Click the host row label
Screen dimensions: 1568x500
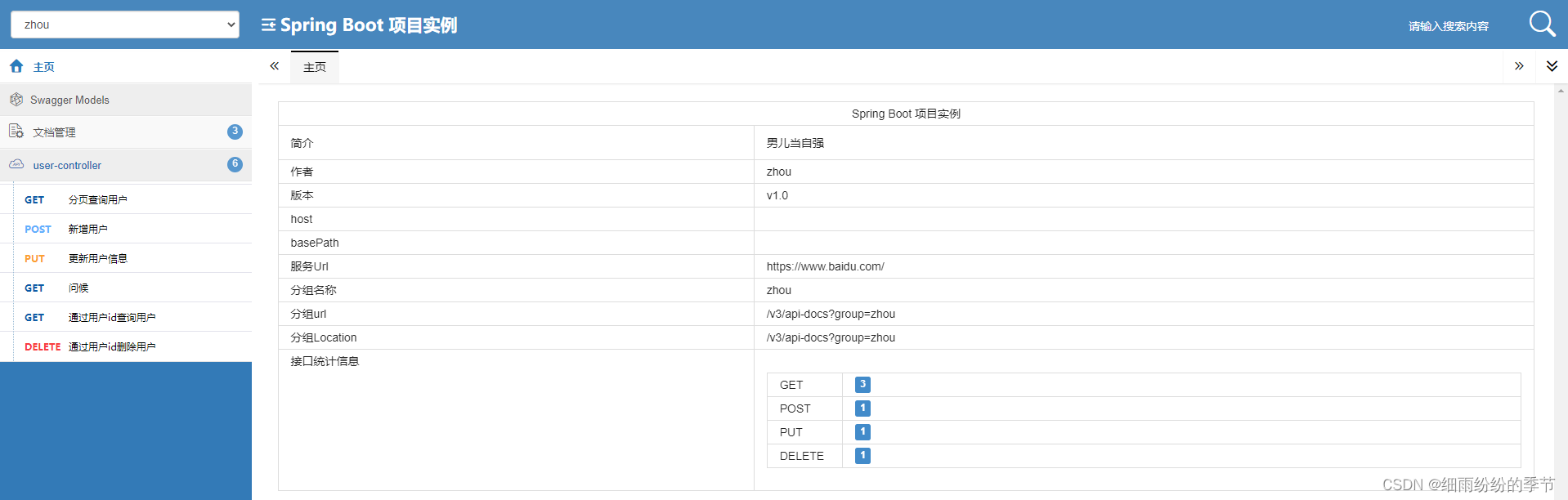[x=302, y=219]
